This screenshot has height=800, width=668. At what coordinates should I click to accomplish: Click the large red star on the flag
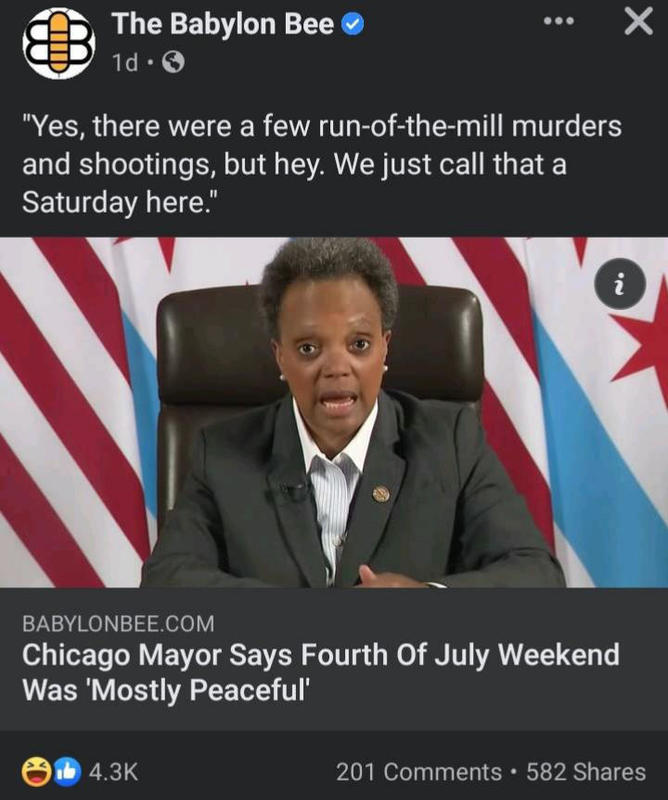pos(643,340)
